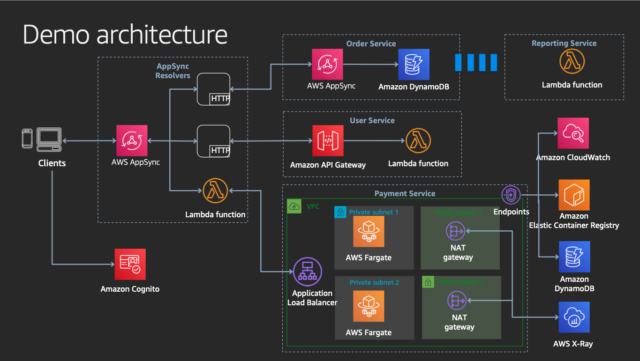Select the Endpoints shield icon
Screen dimensions: 640x361
(511, 195)
